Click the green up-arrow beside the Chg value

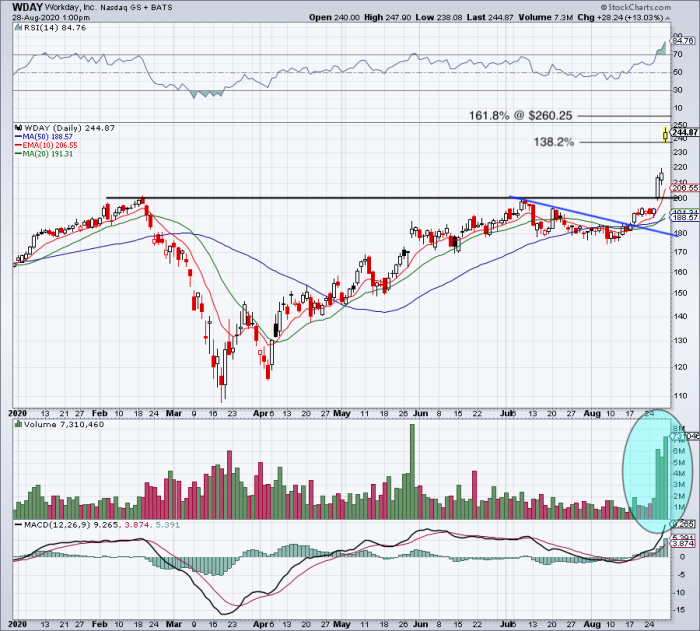coord(668,18)
